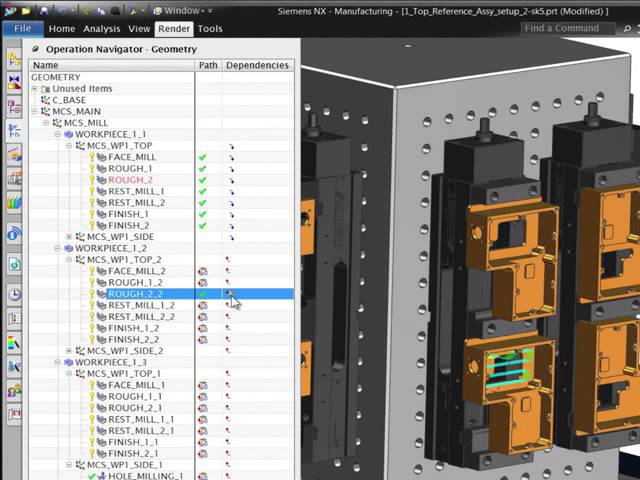Open the Assembly Navigator sidebar tab
The height and width of the screenshot is (480, 640).
point(14,59)
